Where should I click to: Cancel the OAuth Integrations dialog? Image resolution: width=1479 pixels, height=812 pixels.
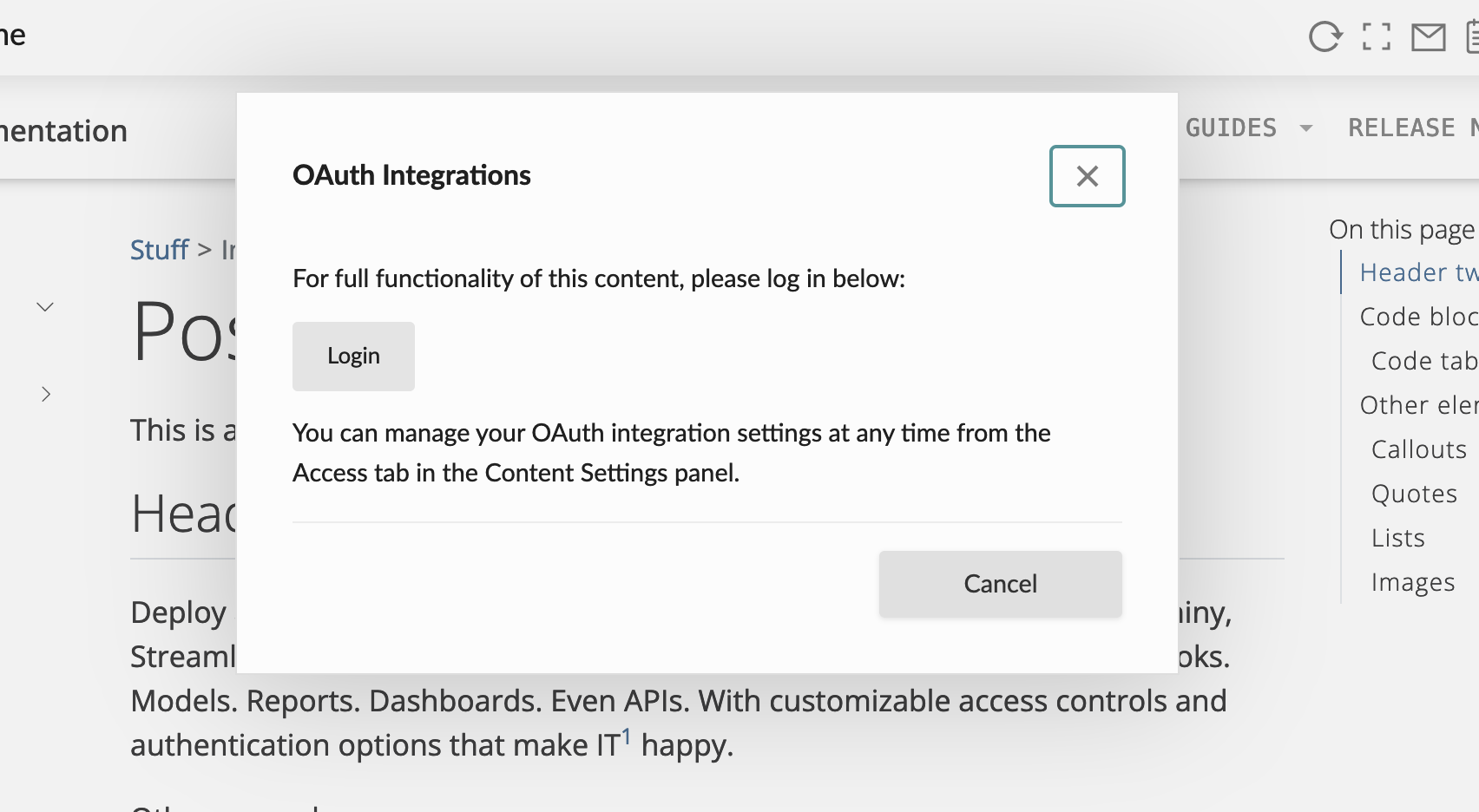(1000, 584)
